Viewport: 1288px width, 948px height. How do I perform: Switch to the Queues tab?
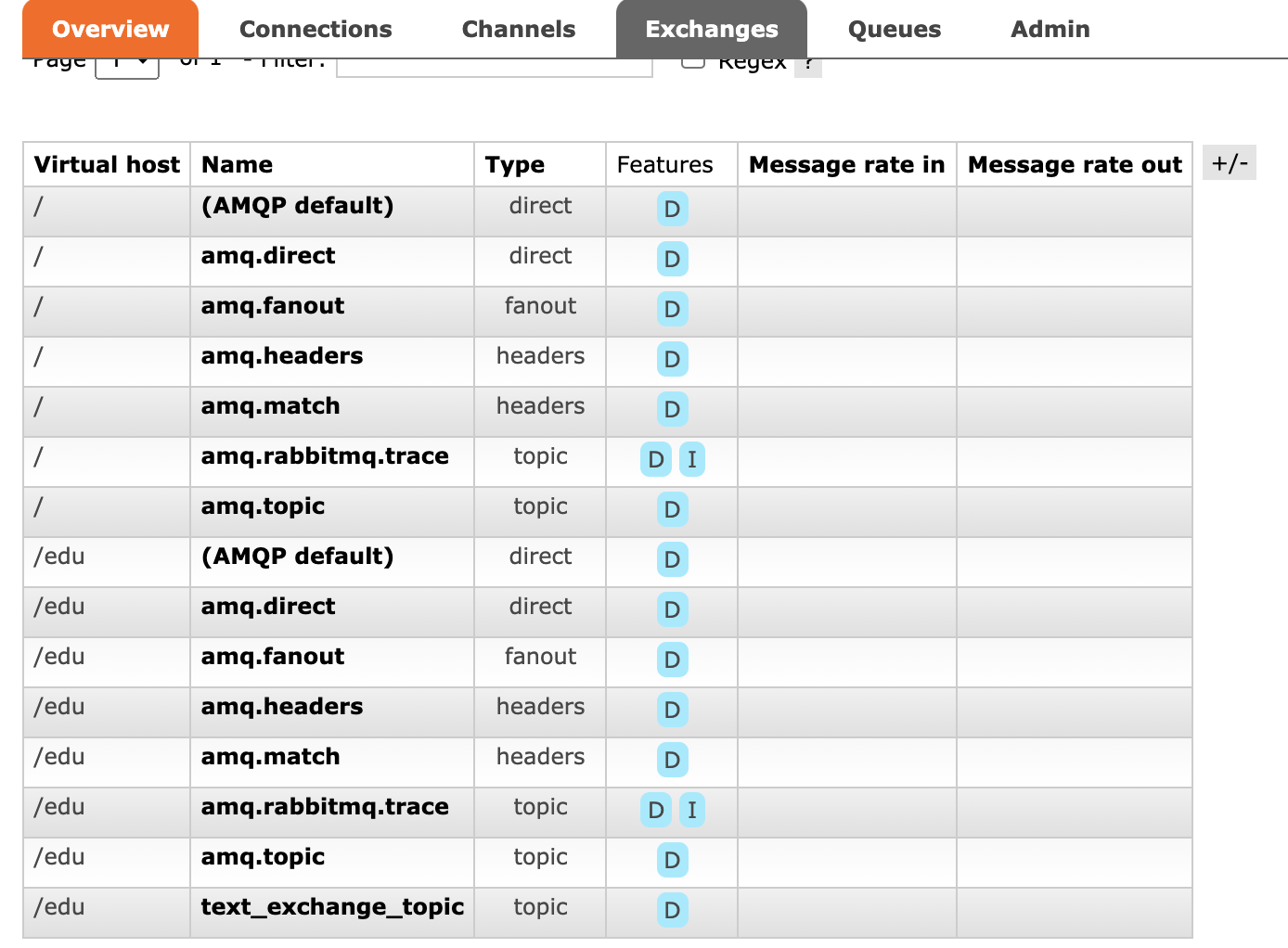tap(894, 30)
